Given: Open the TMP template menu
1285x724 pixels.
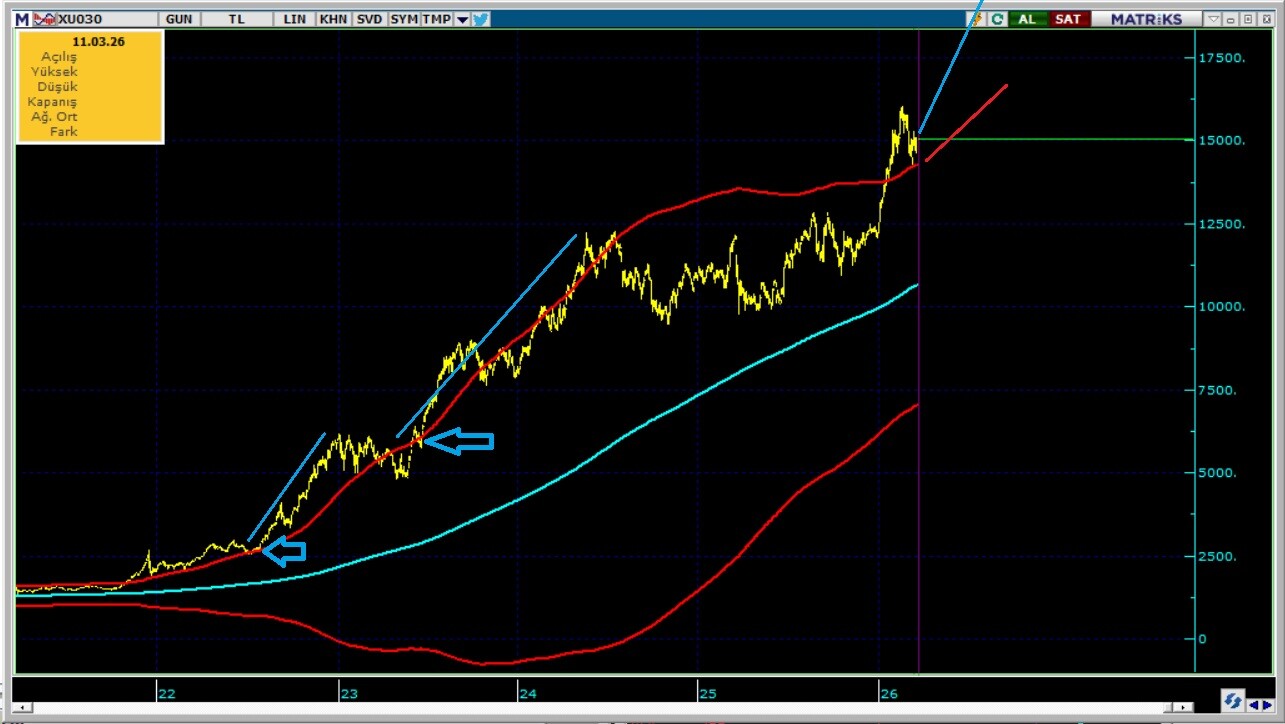Looking at the screenshot, I should click(435, 19).
